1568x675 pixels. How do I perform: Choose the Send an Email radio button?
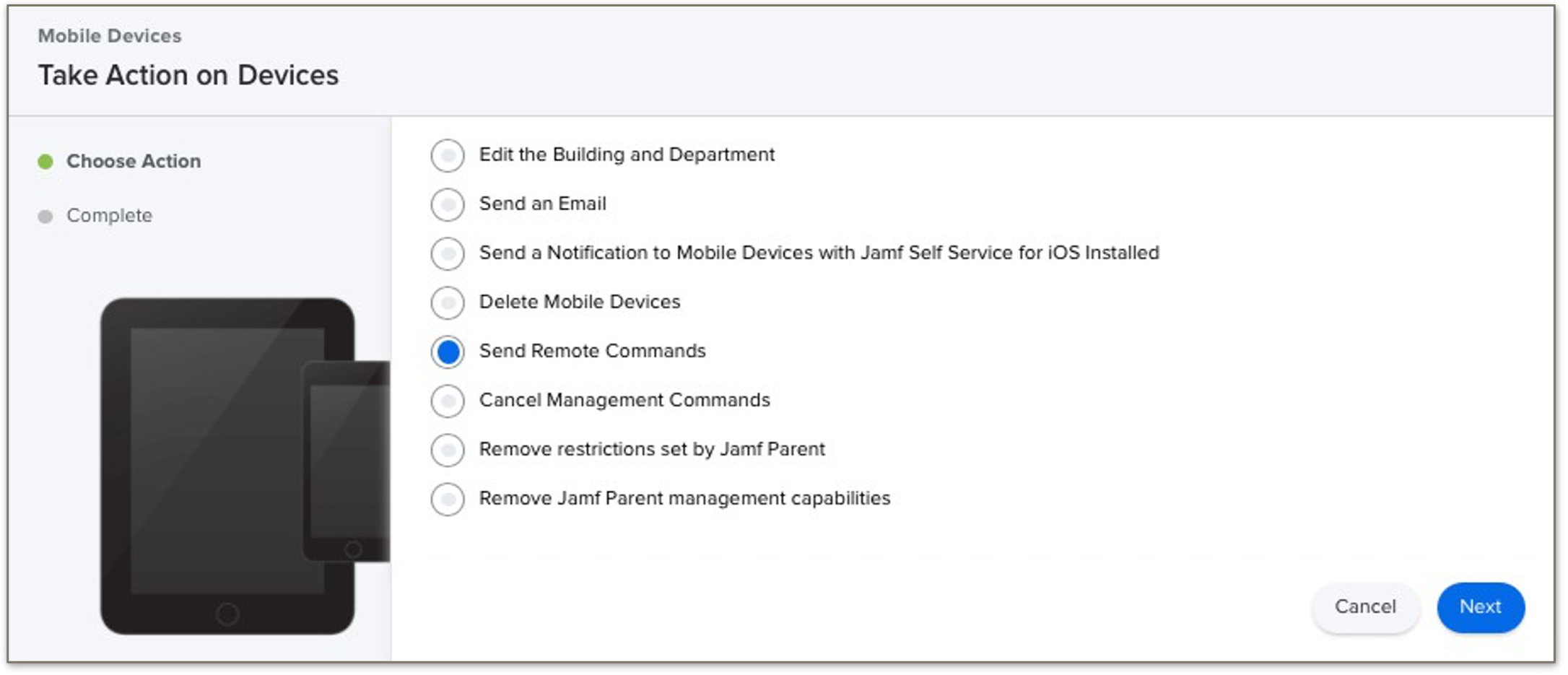(x=448, y=205)
